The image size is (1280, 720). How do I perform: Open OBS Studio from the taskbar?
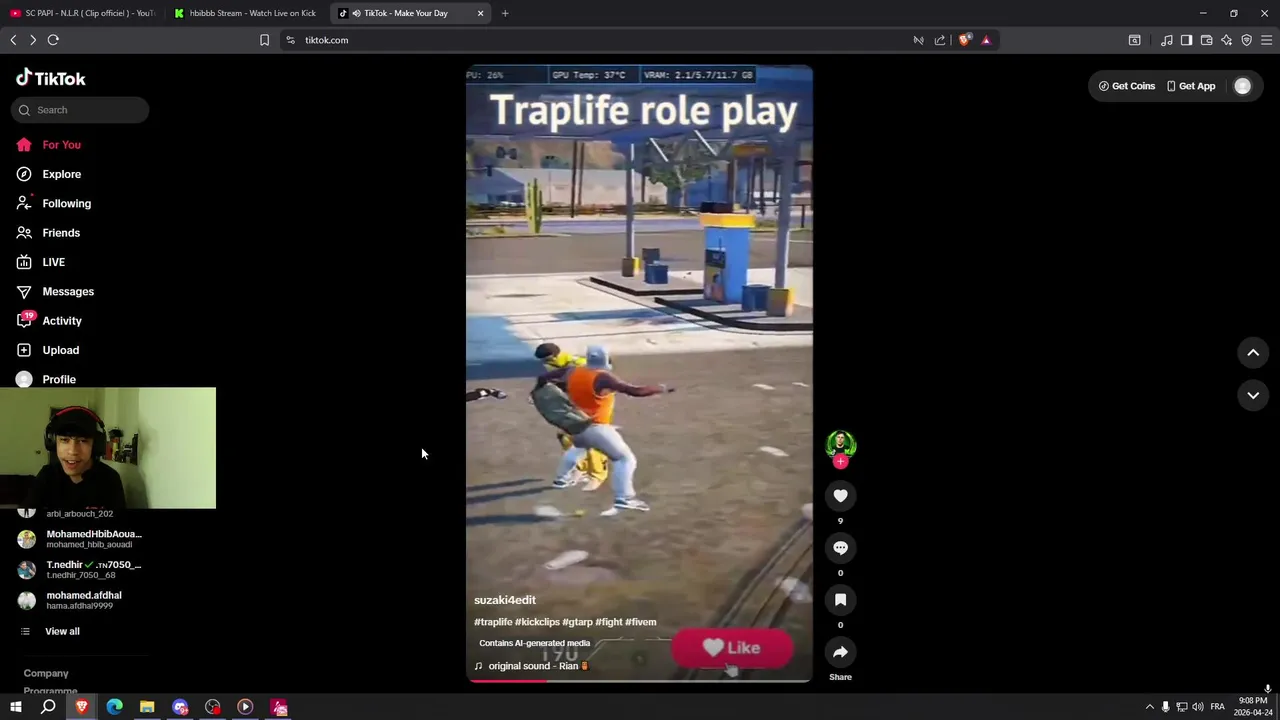[213, 707]
